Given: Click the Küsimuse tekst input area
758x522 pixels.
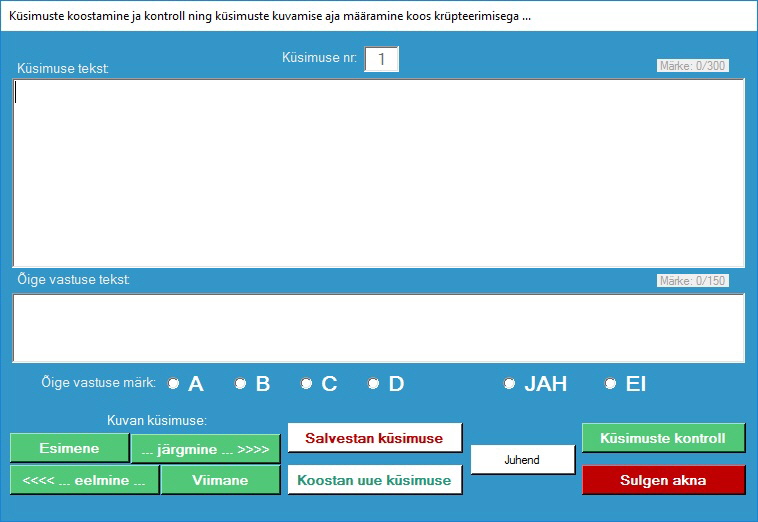Looking at the screenshot, I should coord(378,172).
